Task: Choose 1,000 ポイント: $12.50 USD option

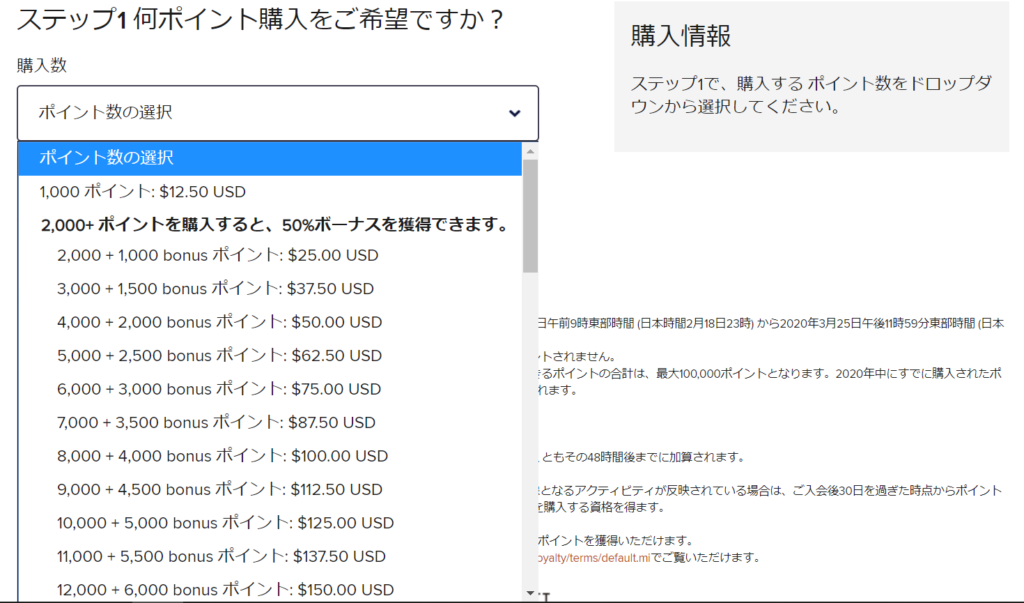Action: (x=142, y=192)
